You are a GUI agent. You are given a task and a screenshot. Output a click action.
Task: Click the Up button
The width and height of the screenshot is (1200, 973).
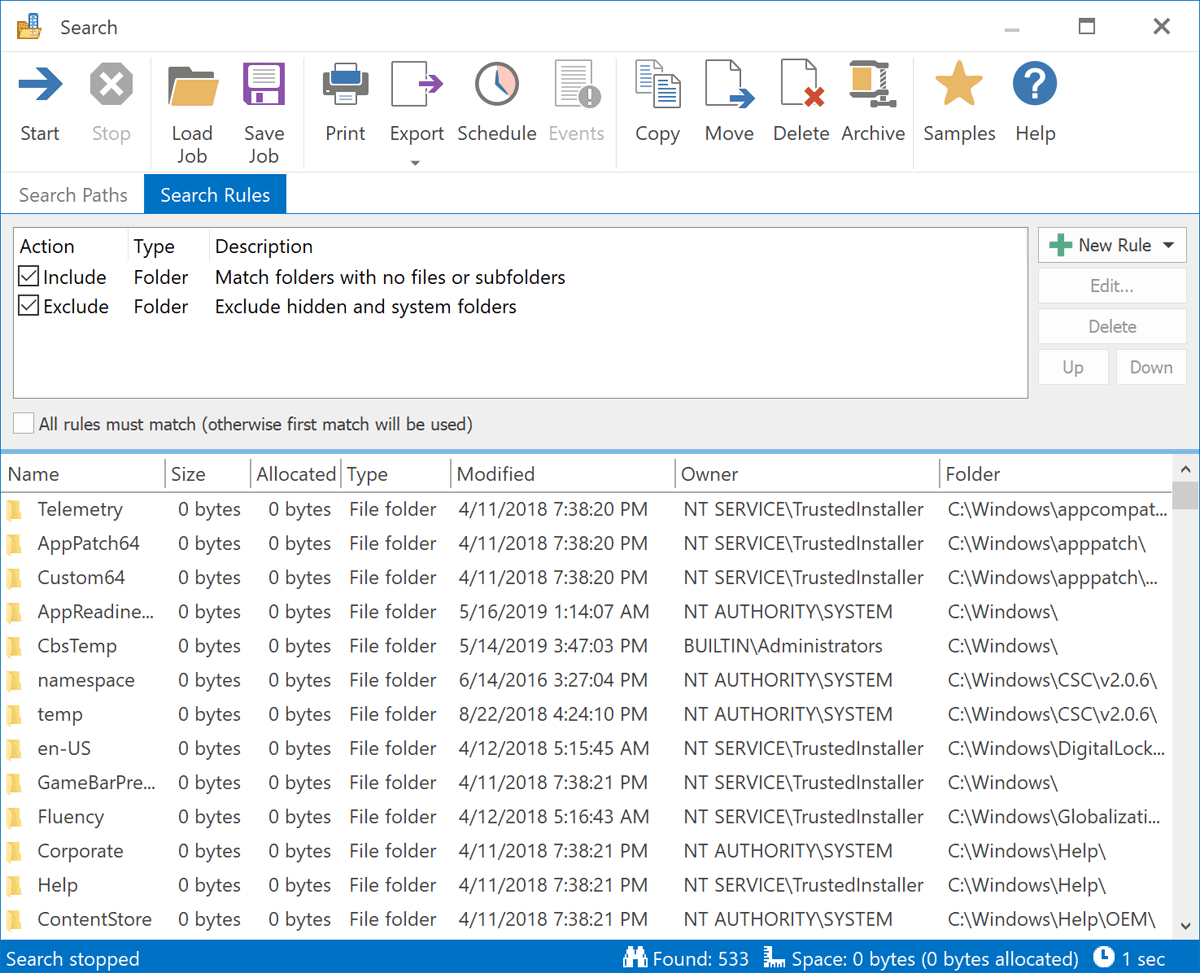(1073, 367)
